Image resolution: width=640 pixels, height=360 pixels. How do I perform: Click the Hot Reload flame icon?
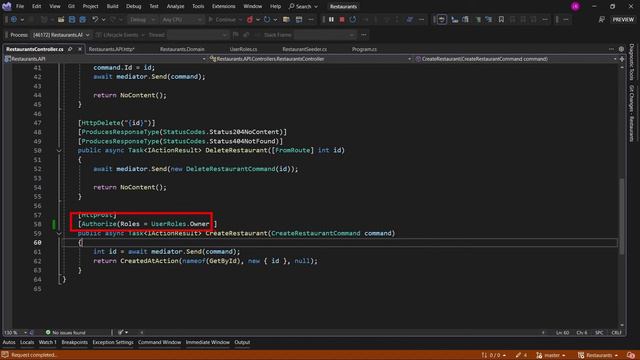tap(250, 19)
